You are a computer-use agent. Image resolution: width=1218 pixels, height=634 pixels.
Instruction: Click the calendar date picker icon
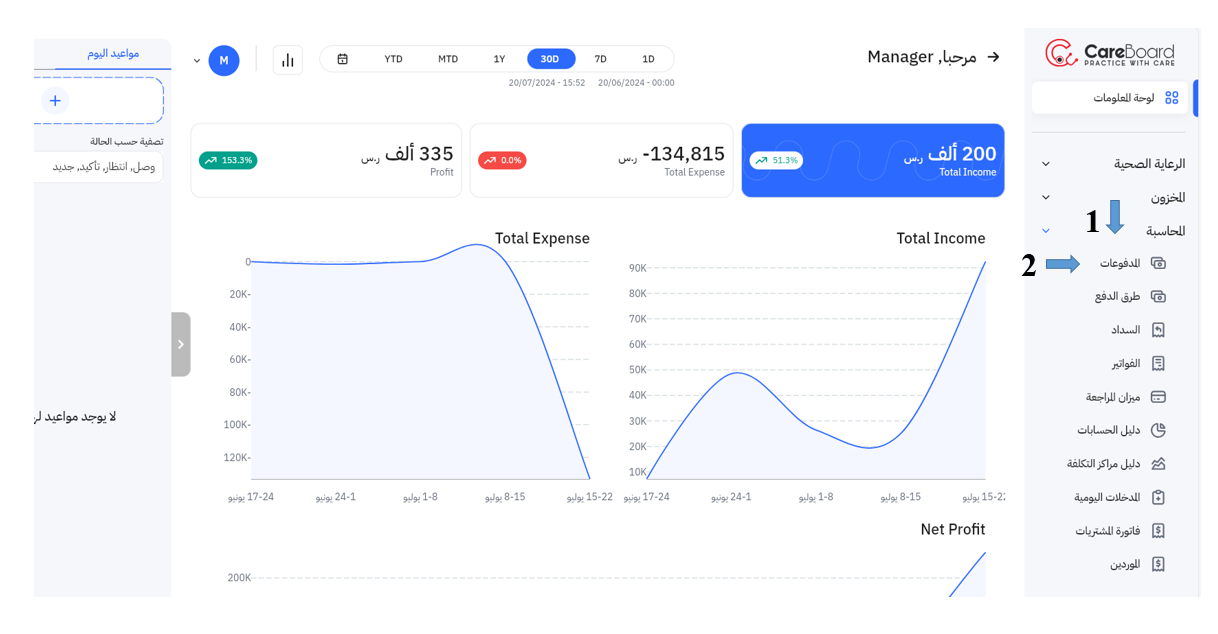pos(342,59)
